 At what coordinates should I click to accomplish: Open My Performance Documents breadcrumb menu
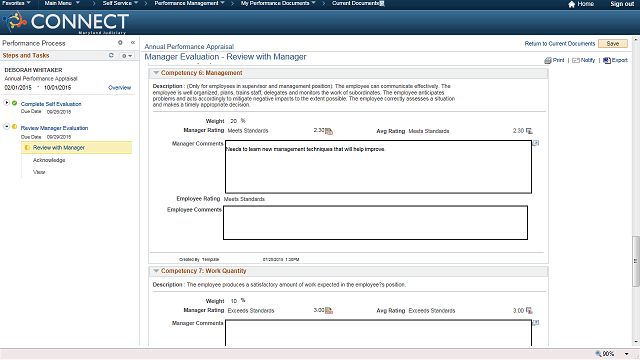[278, 3]
